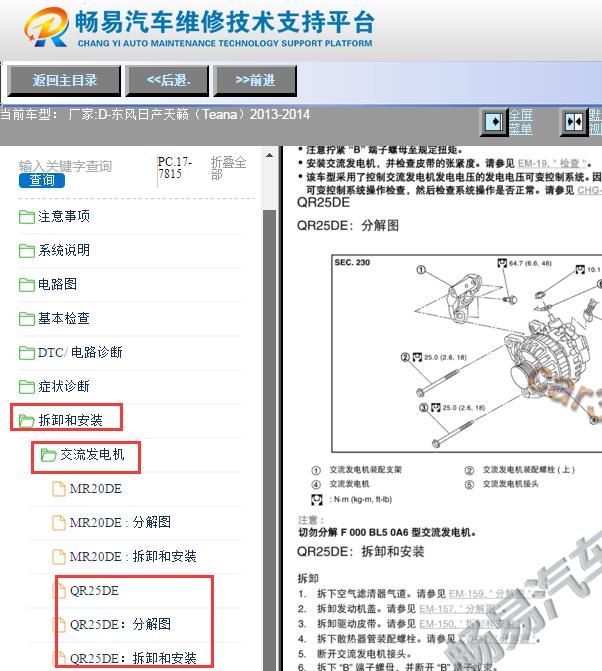Image resolution: width=602 pixels, height=671 pixels.
Task: Click the QR25DE：拆卸和安装 heading
Action: (361, 552)
